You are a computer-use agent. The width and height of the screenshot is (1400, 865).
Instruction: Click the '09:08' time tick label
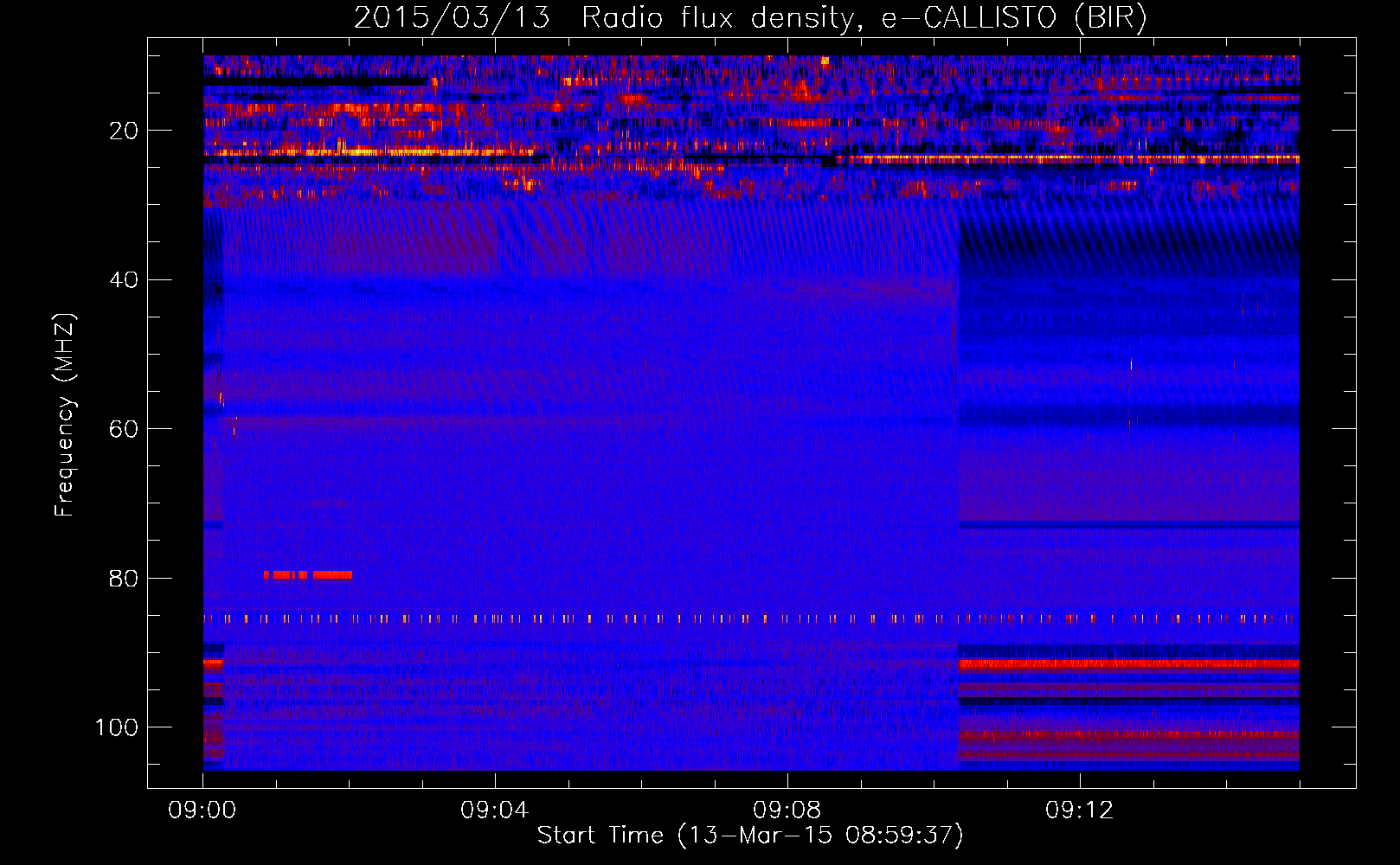tap(787, 811)
